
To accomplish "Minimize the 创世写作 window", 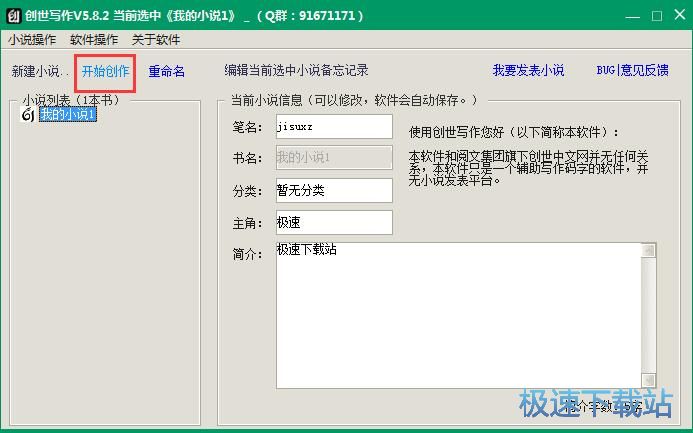I will click(632, 16).
